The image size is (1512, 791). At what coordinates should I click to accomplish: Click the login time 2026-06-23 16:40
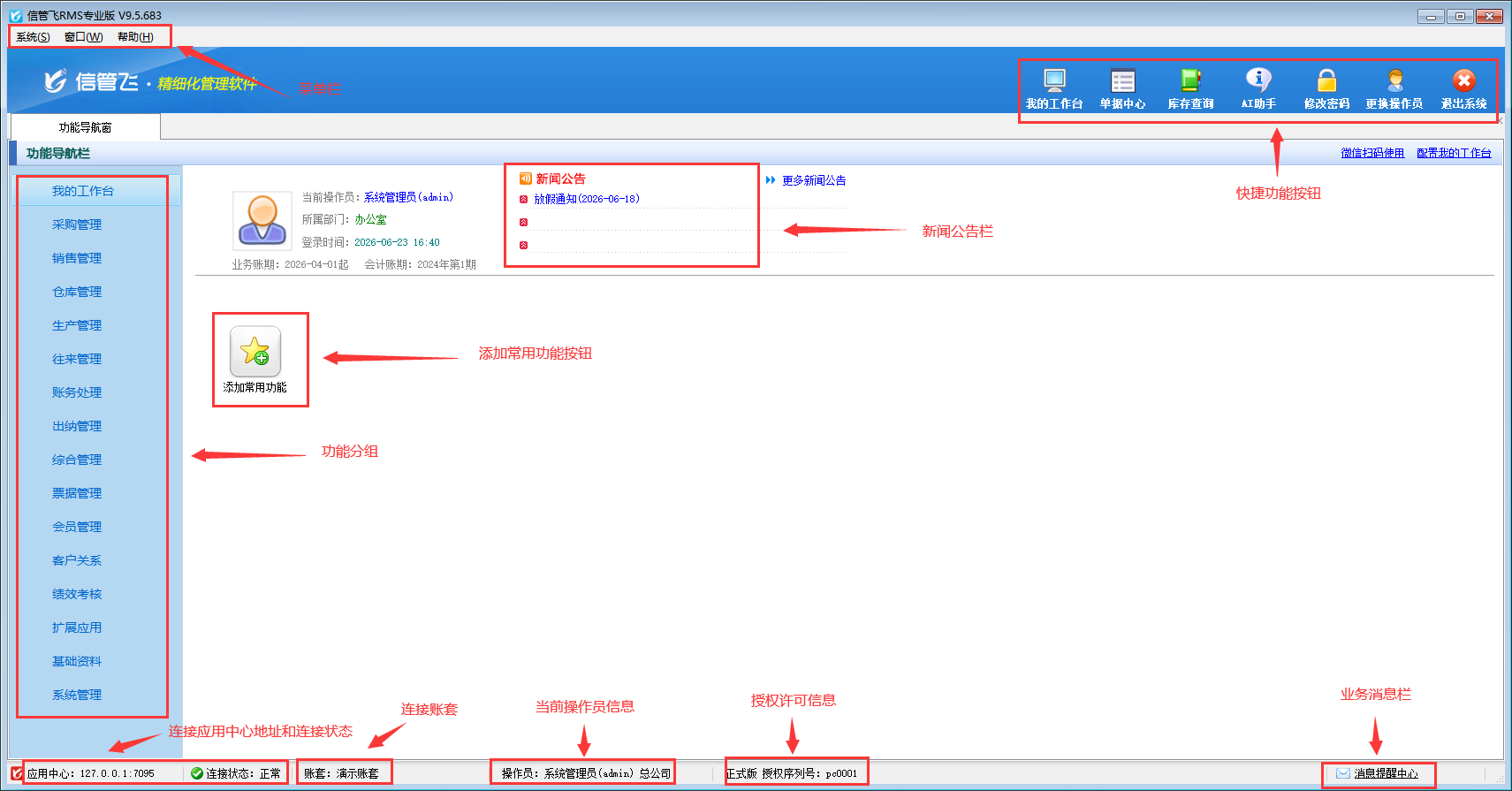pyautogui.click(x=397, y=242)
